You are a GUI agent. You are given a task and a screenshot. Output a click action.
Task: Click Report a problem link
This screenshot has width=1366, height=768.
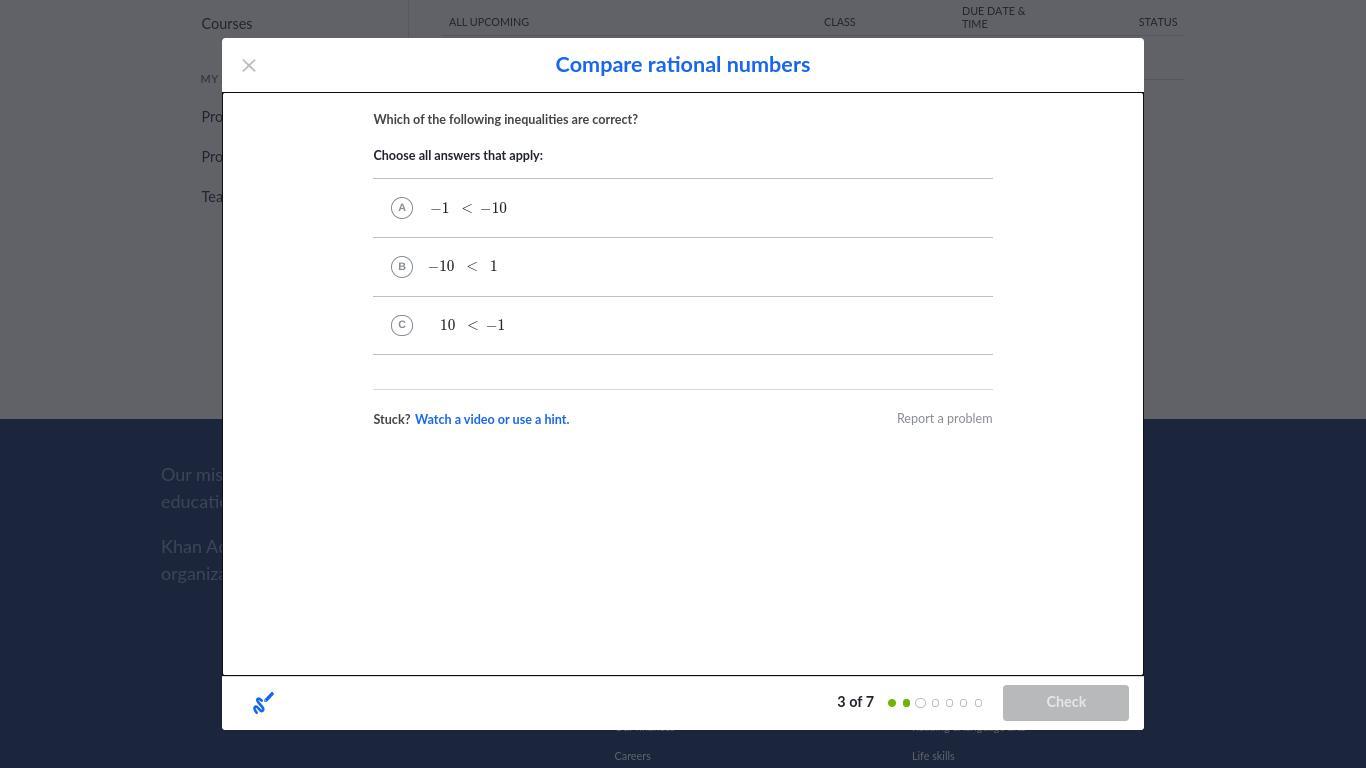(944, 419)
